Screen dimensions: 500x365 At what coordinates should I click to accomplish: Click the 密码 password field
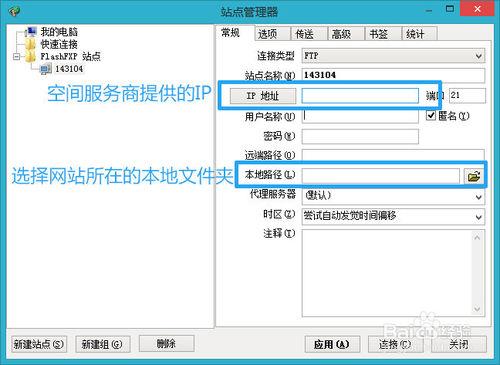(360, 136)
